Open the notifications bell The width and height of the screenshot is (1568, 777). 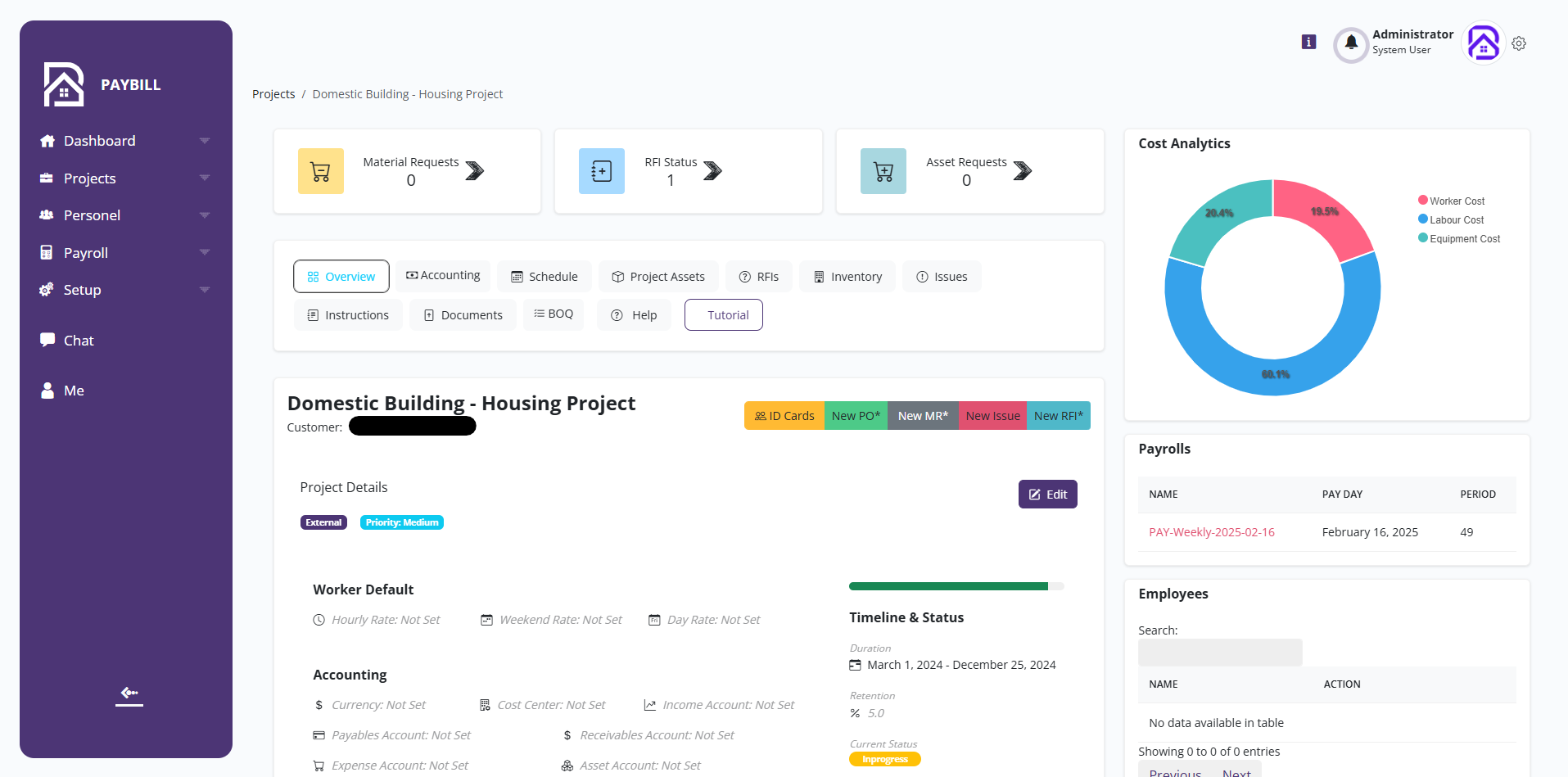(x=1350, y=44)
